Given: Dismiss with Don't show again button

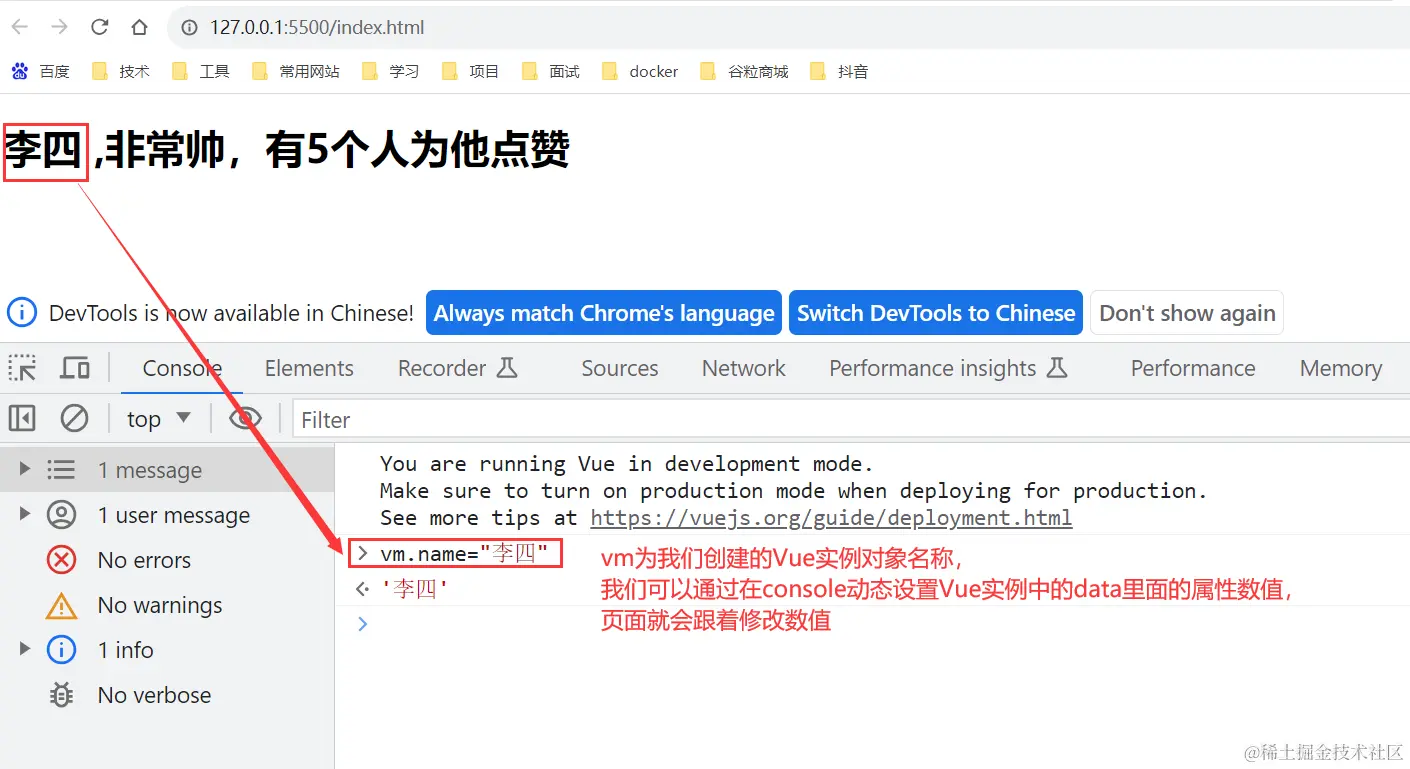Looking at the screenshot, I should (x=1187, y=313).
